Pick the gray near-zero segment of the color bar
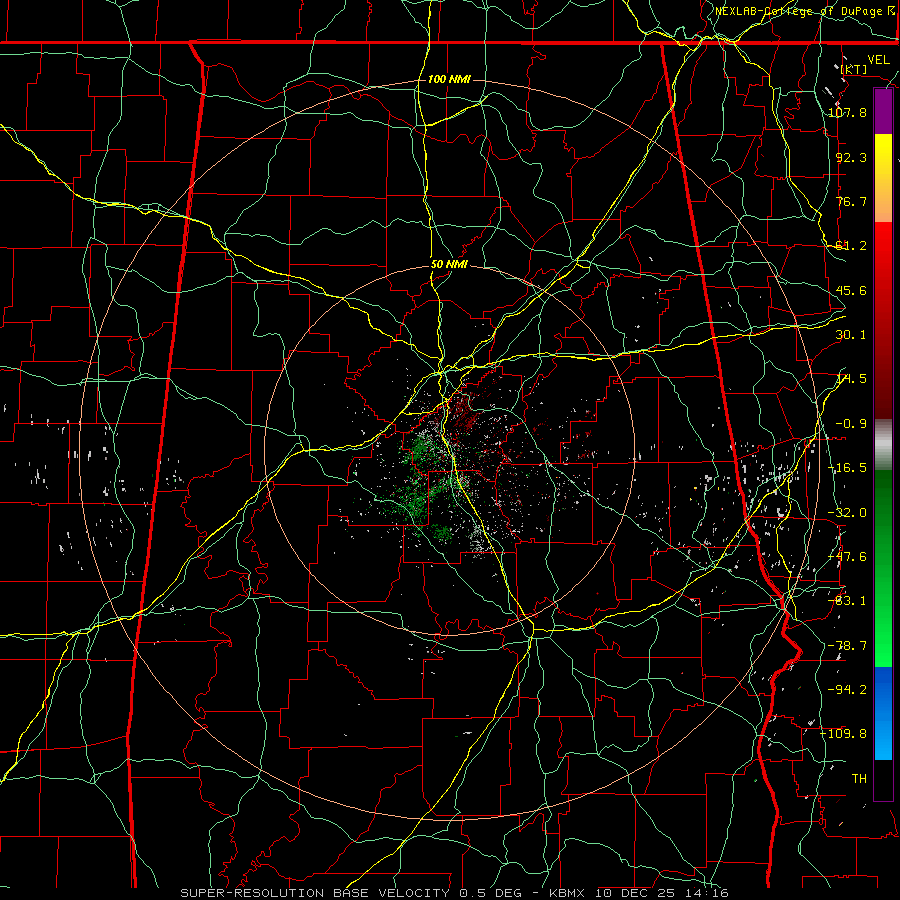 tap(883, 445)
